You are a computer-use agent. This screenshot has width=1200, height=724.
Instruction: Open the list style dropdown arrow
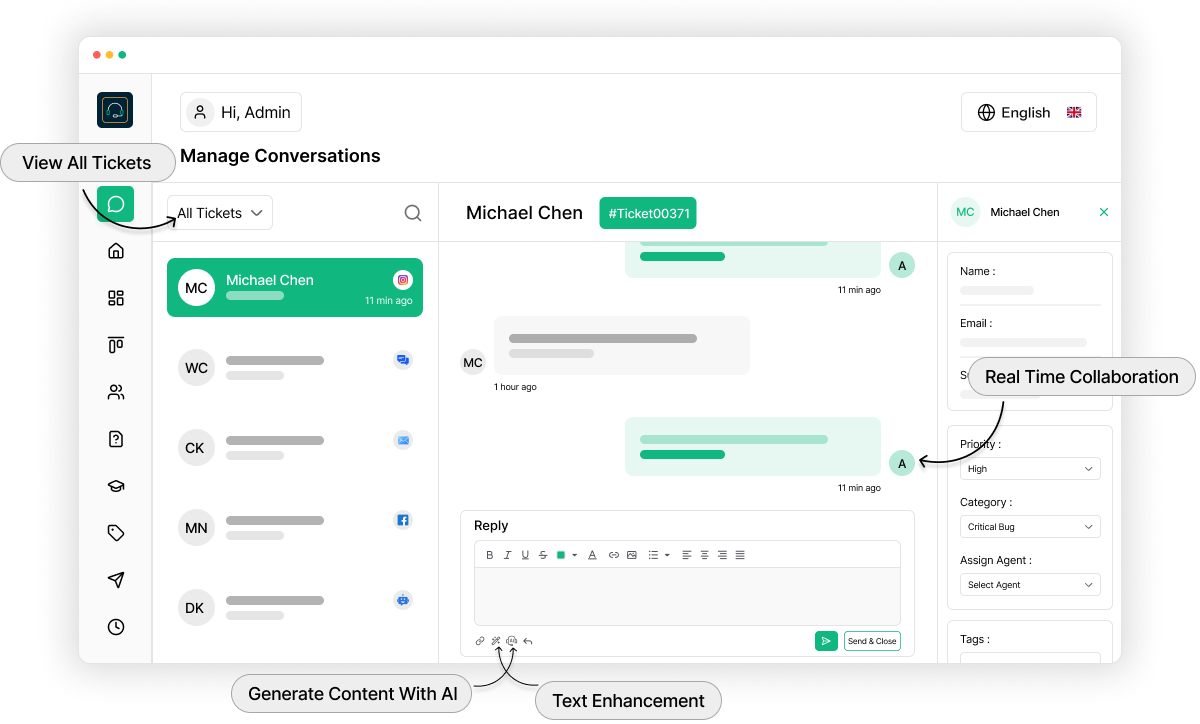667,555
